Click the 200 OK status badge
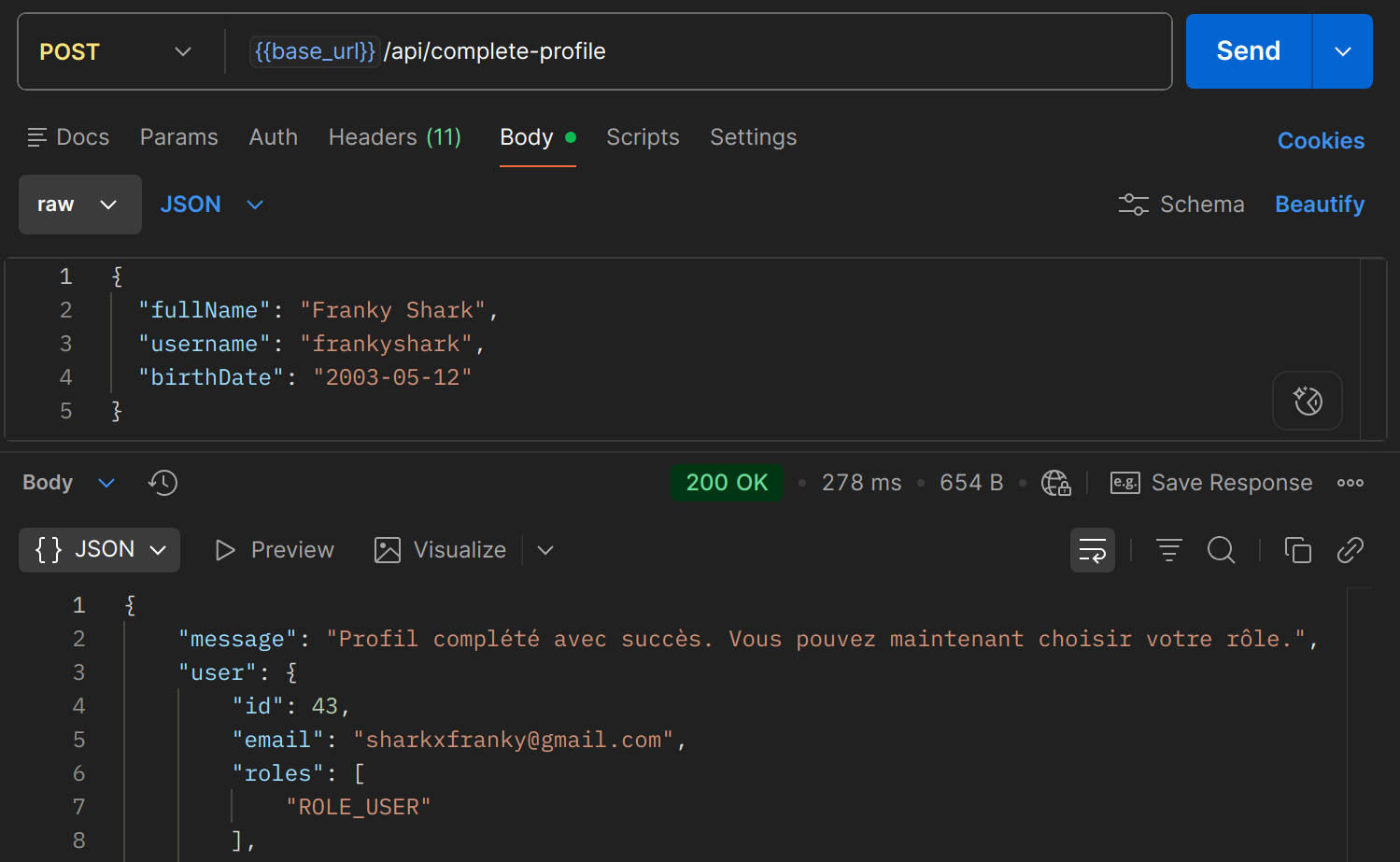 (x=727, y=483)
